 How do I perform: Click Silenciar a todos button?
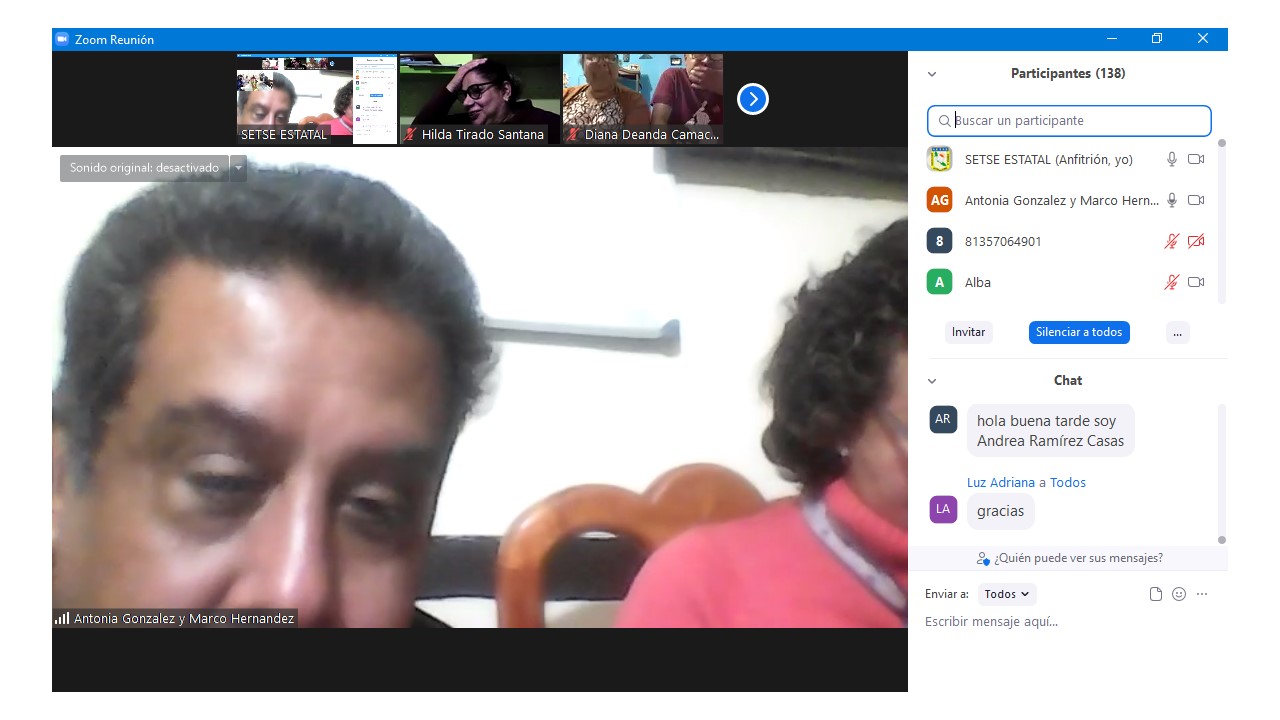[1079, 332]
